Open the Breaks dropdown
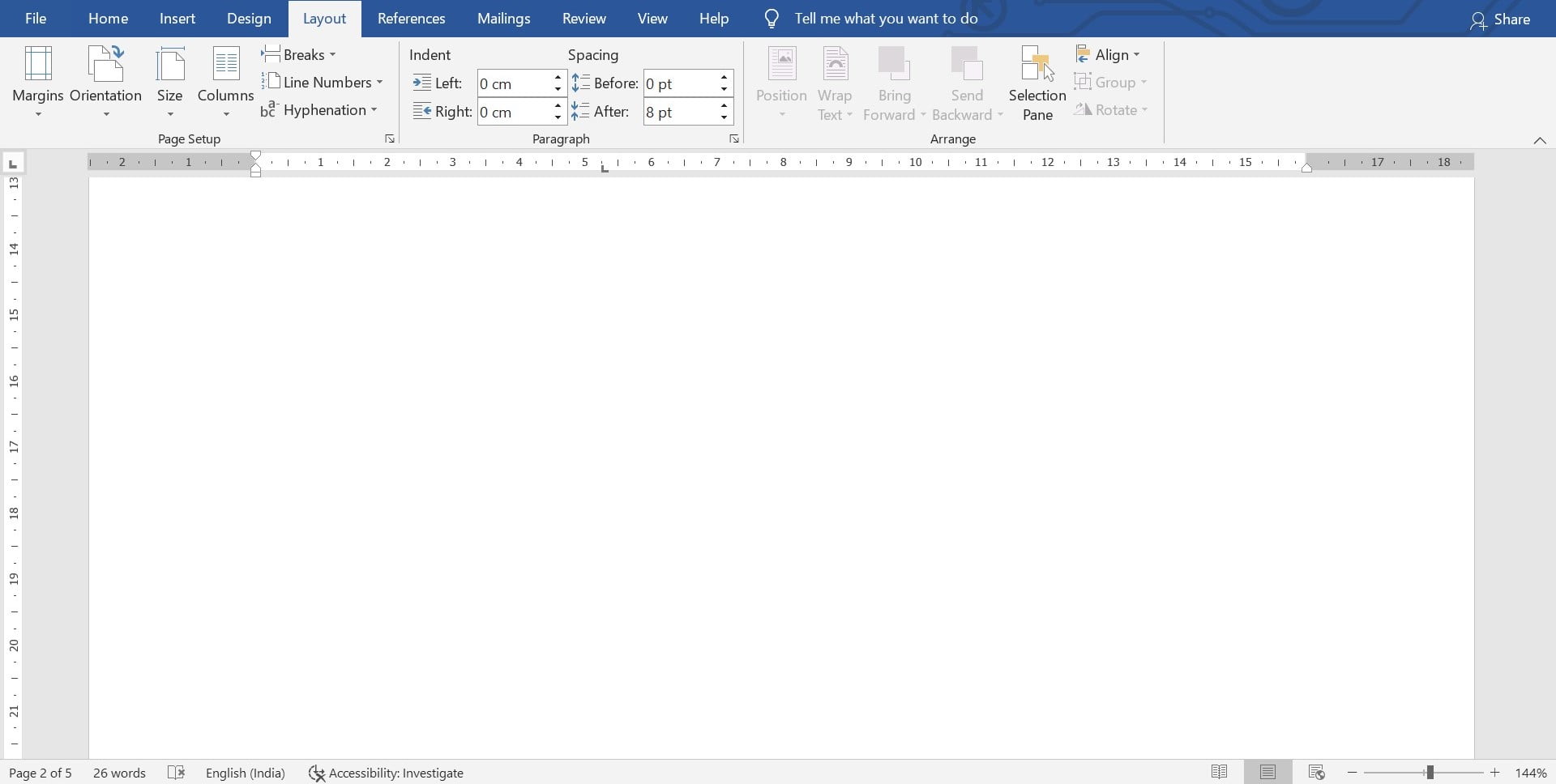This screenshot has width=1556, height=784. click(298, 54)
